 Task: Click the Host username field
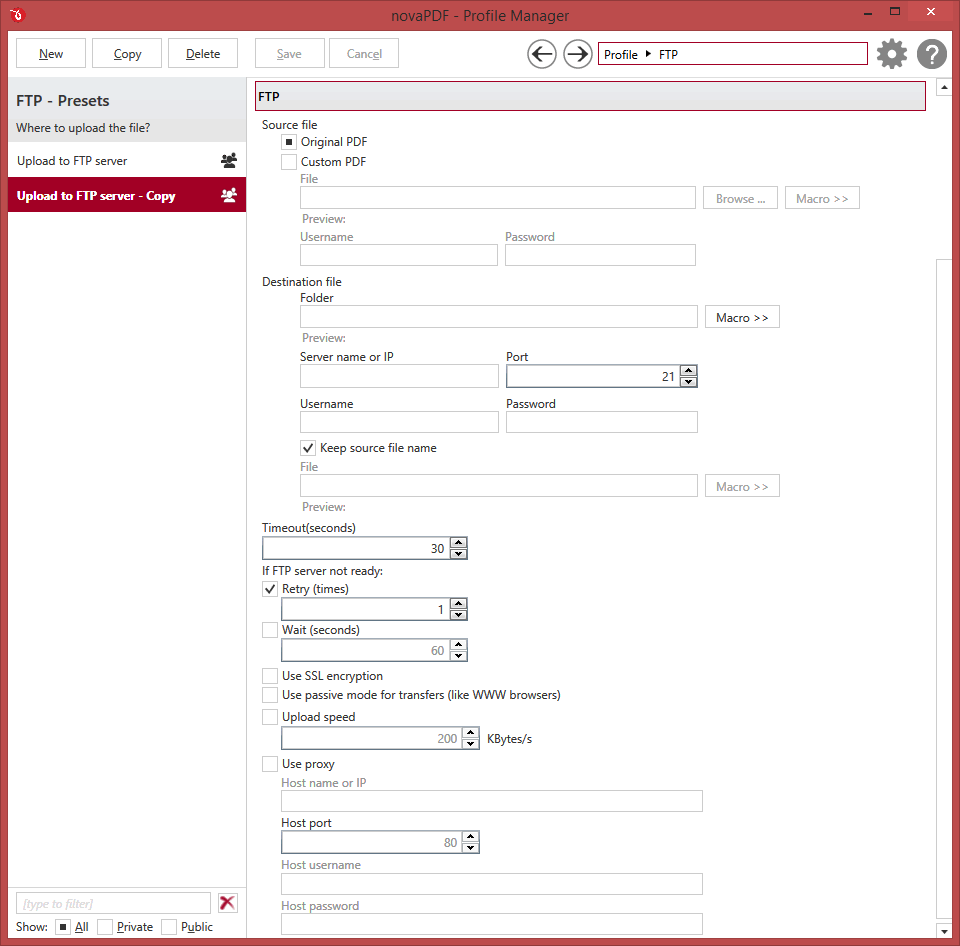tap(492, 884)
